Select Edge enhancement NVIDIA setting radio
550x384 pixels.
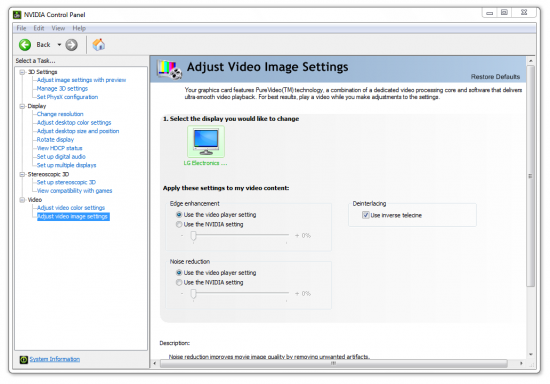click(x=179, y=224)
